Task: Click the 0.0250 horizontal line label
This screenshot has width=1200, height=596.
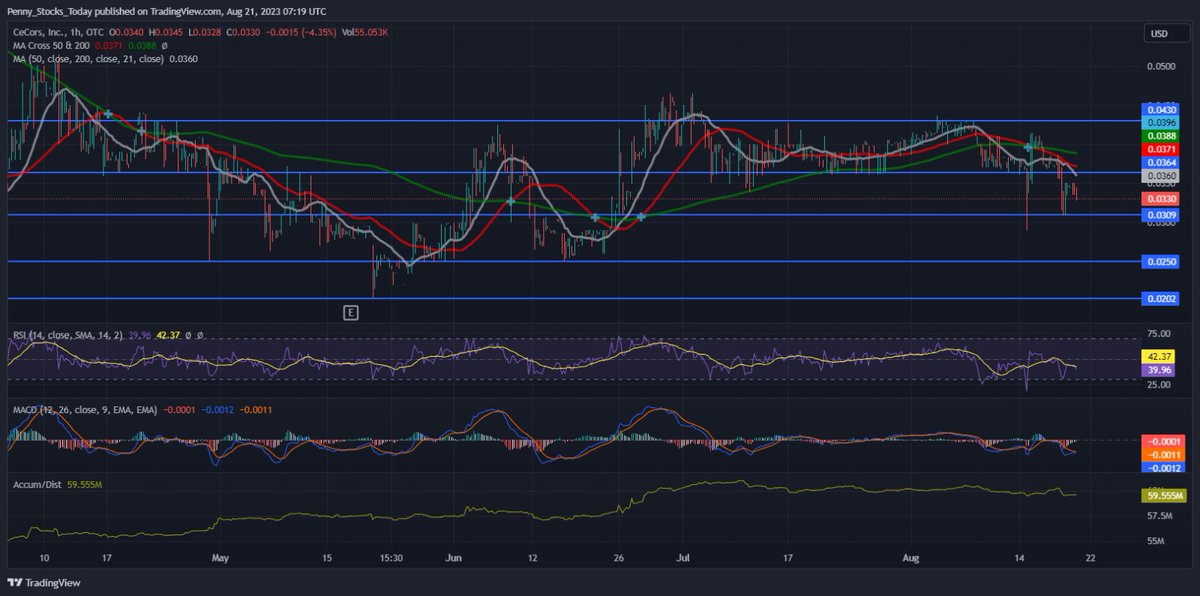Action: (x=1161, y=261)
